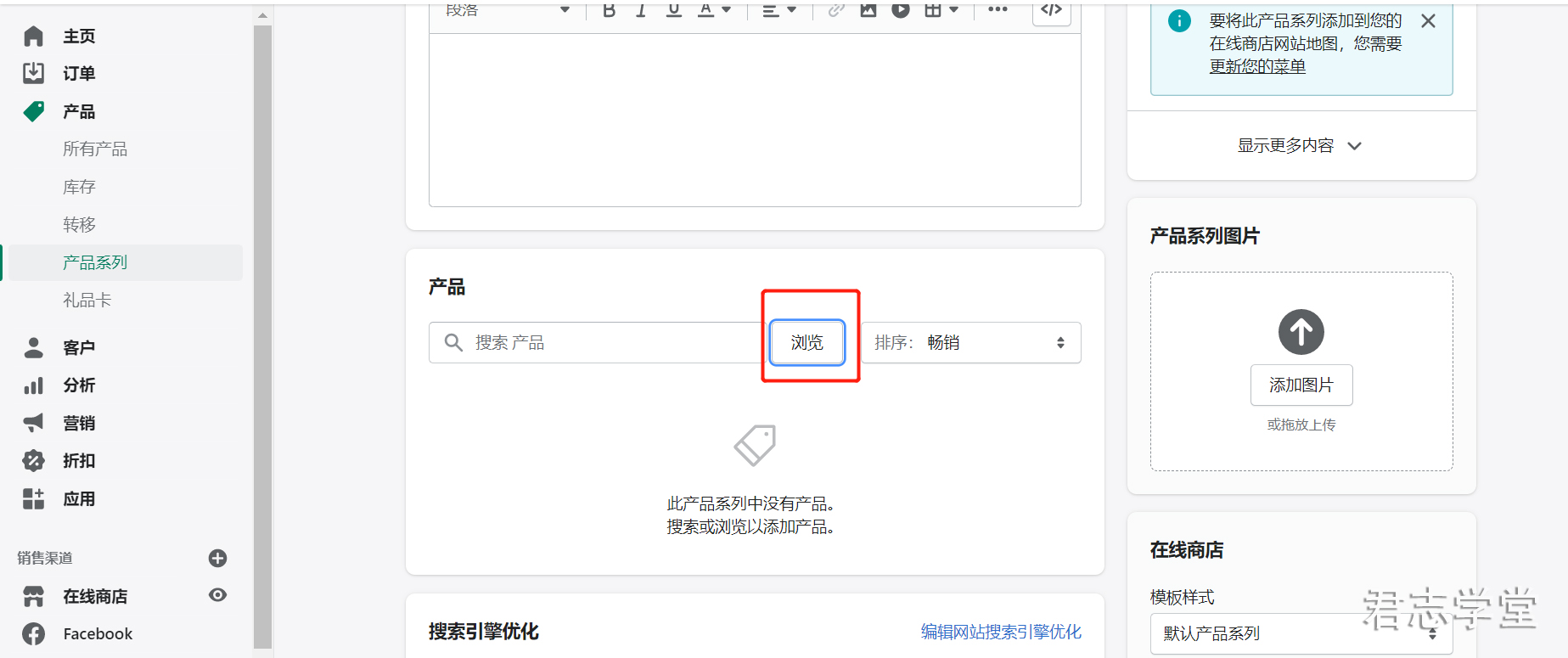The image size is (1568, 658).
Task: Open the 订单 orders section
Action: pos(79,74)
